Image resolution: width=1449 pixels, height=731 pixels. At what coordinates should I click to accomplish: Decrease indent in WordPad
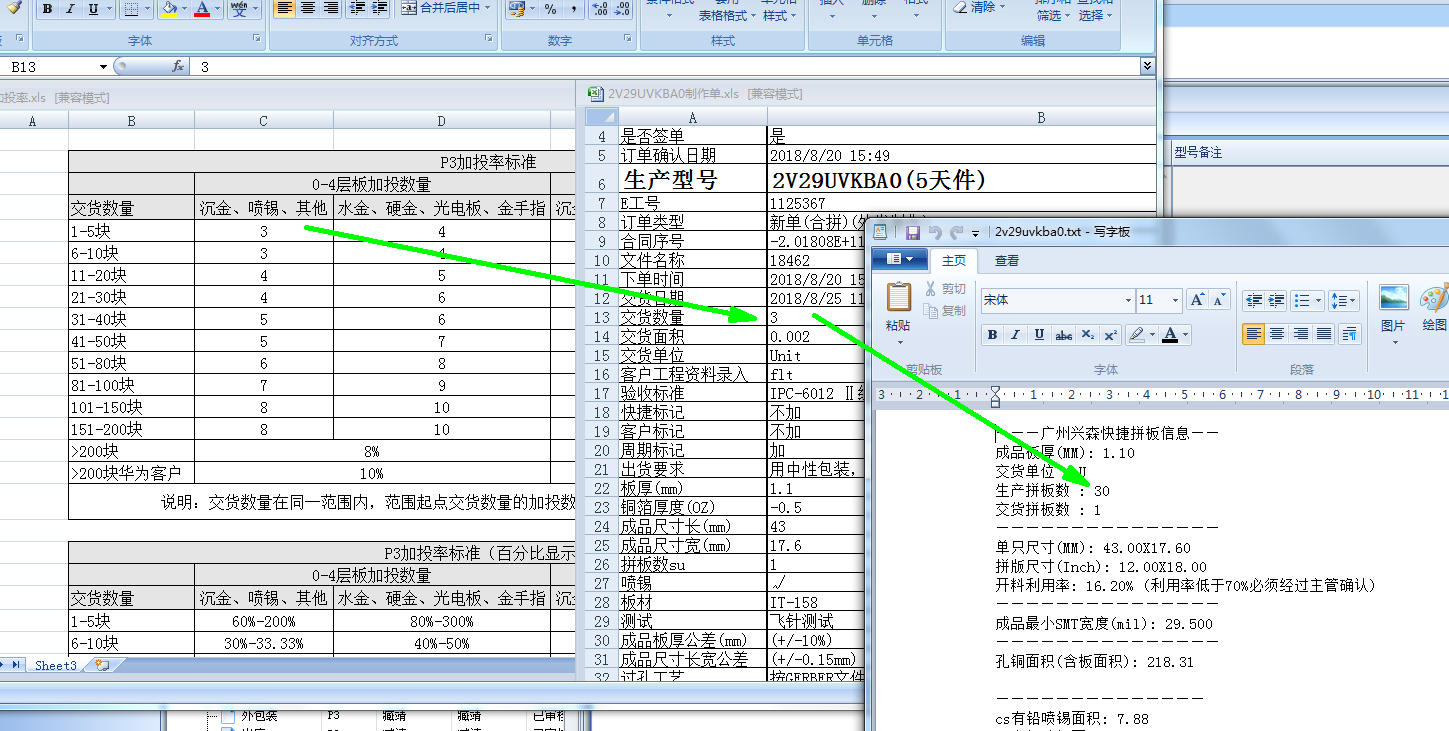[1253, 300]
